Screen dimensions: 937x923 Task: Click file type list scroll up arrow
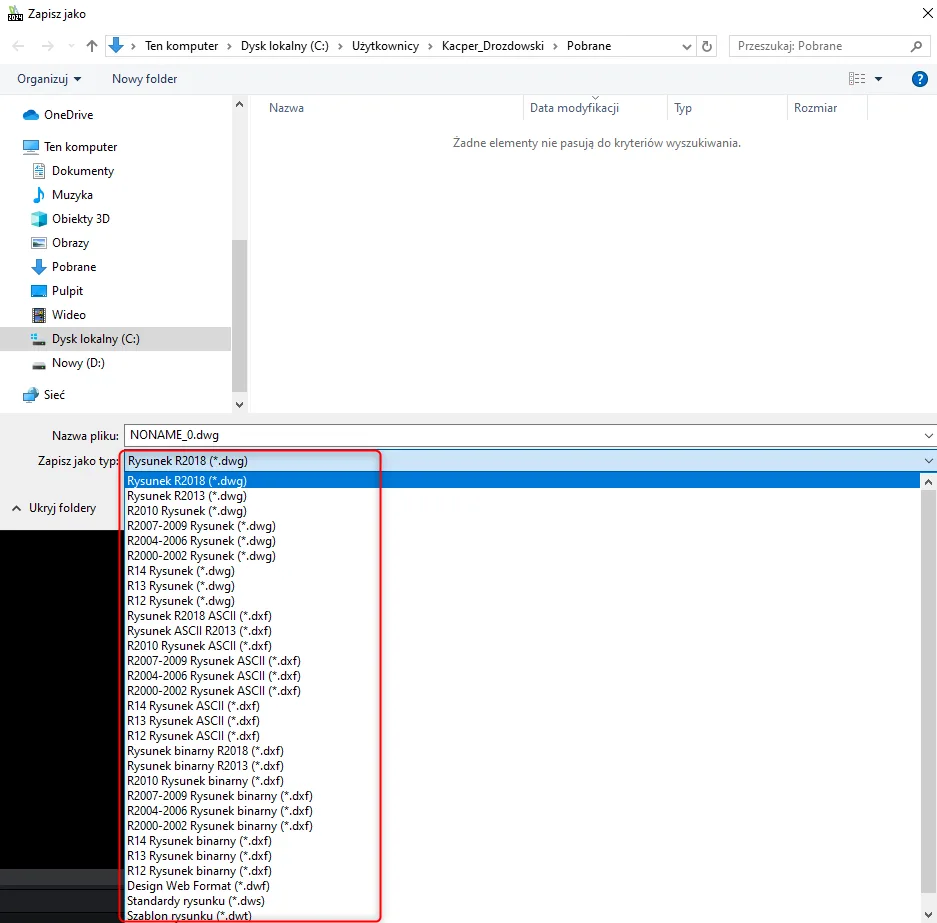pyautogui.click(x=928, y=481)
